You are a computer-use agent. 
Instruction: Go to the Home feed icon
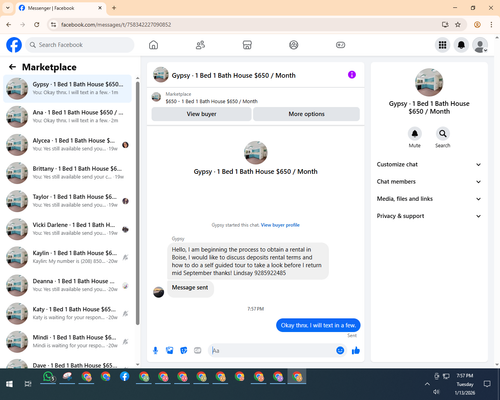(x=153, y=45)
